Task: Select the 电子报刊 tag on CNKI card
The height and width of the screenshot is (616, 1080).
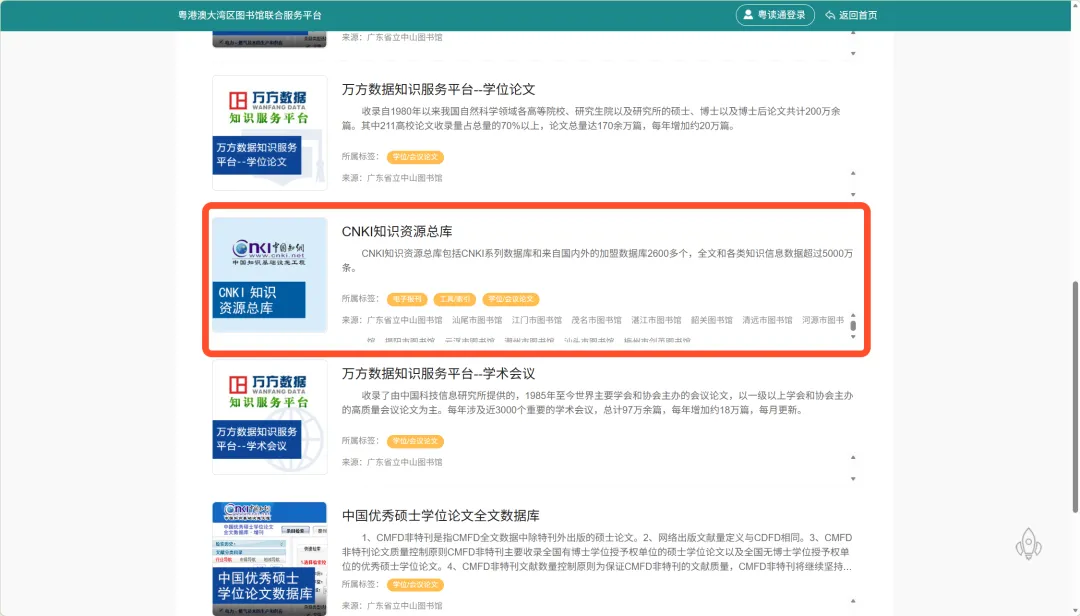Action: pos(407,299)
